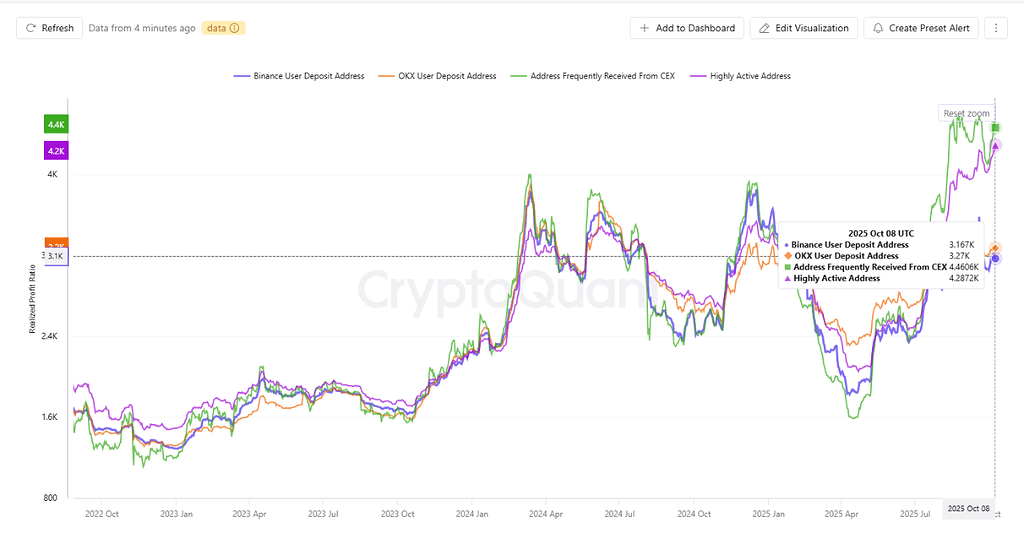Screen dimensions: 1024x540
Task: Click the orange diamond marker at series end
Action: [995, 248]
